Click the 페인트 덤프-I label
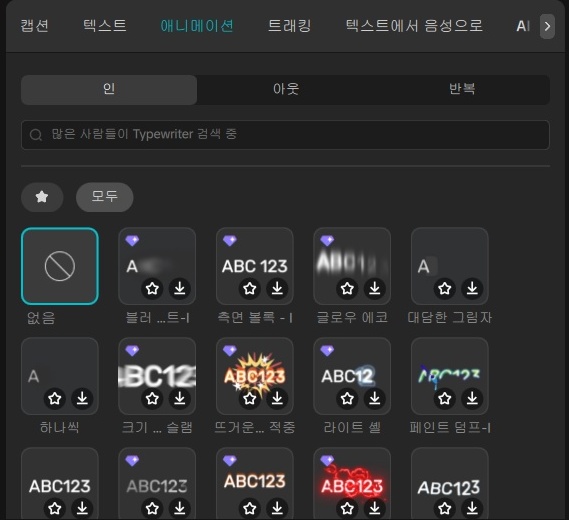This screenshot has height=520, width=569. [x=450, y=427]
